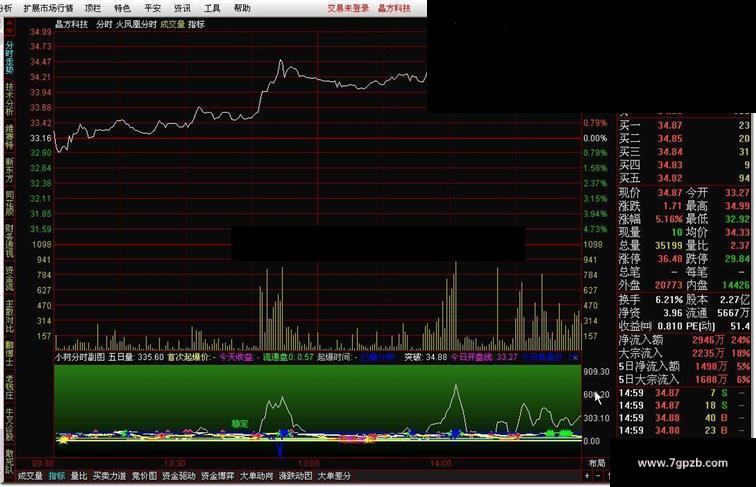Switch to 涨跌动因 bottom tab
Image resolution: width=756 pixels, height=487 pixels.
point(296,476)
